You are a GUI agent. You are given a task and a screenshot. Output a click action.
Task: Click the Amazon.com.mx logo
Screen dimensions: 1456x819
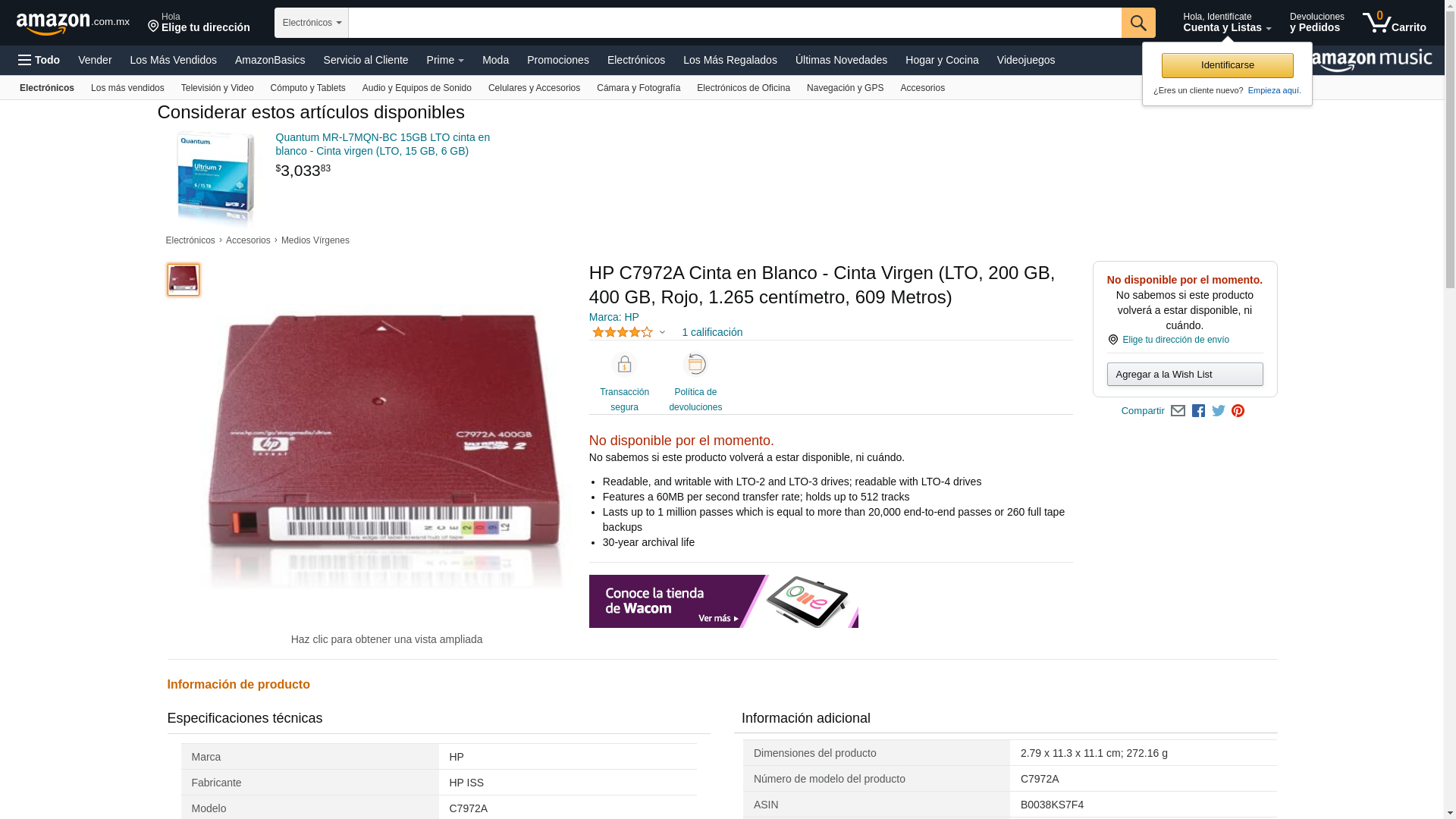click(73, 24)
